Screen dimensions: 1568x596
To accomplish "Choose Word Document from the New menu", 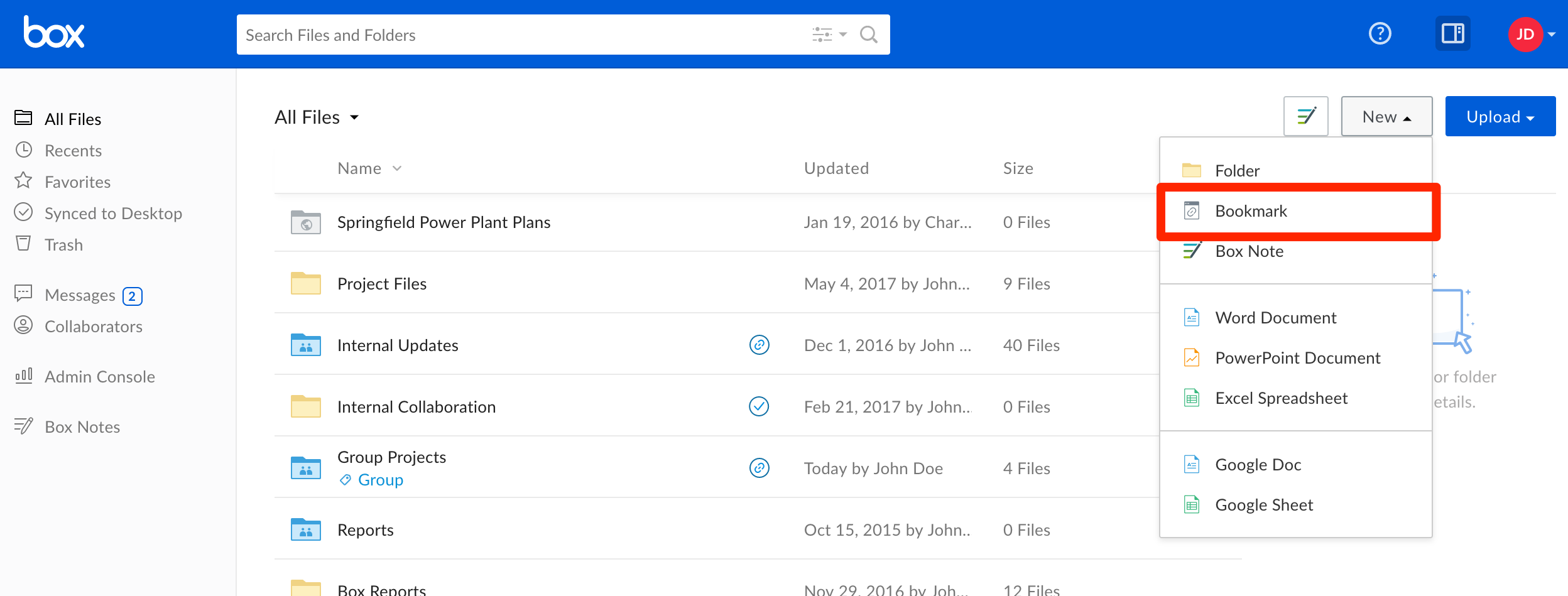I will pyautogui.click(x=1295, y=318).
